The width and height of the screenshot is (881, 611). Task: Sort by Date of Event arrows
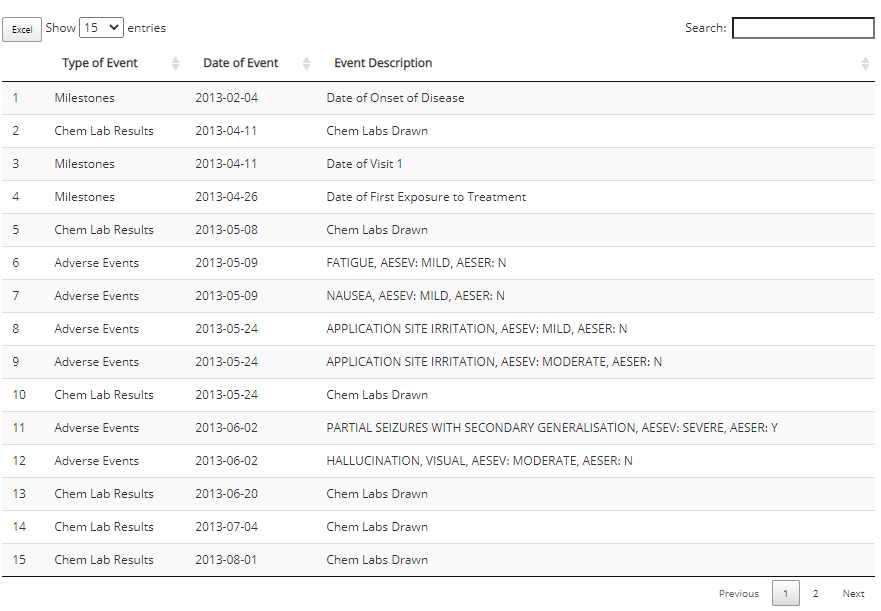coord(306,64)
